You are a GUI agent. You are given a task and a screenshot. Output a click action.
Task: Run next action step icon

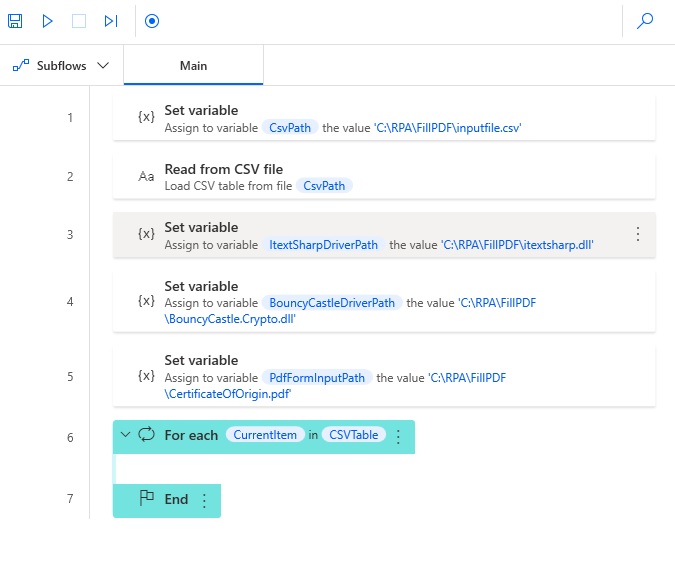point(111,21)
